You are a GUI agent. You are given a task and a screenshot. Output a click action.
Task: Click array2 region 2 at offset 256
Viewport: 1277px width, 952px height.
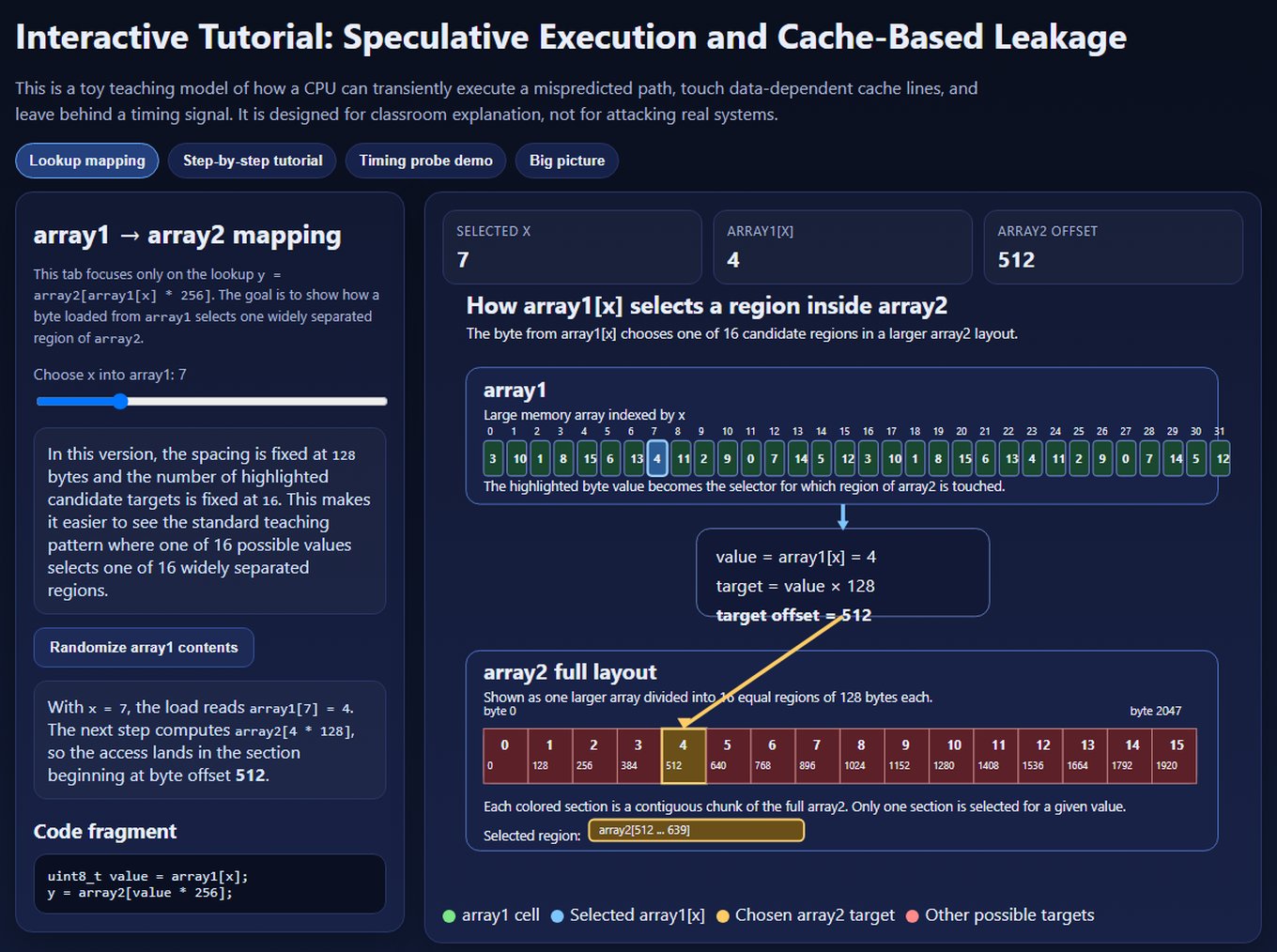pos(594,756)
